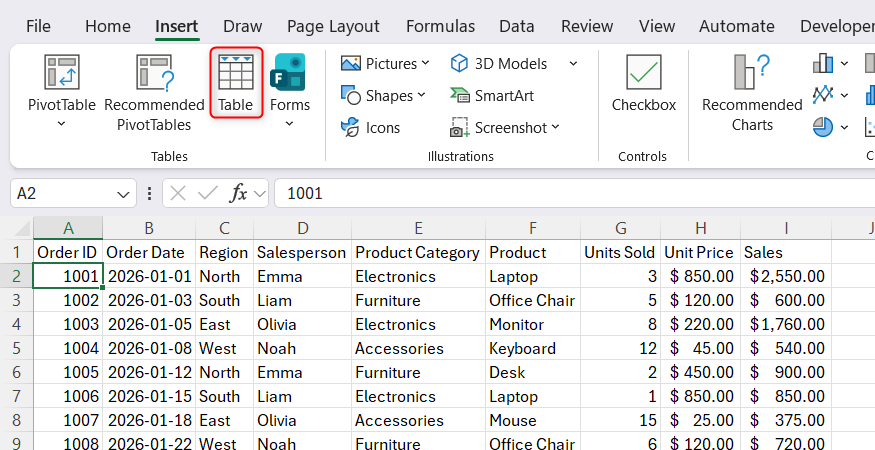Viewport: 875px width, 450px height.
Task: Select row 5 header
Action: tap(17, 348)
